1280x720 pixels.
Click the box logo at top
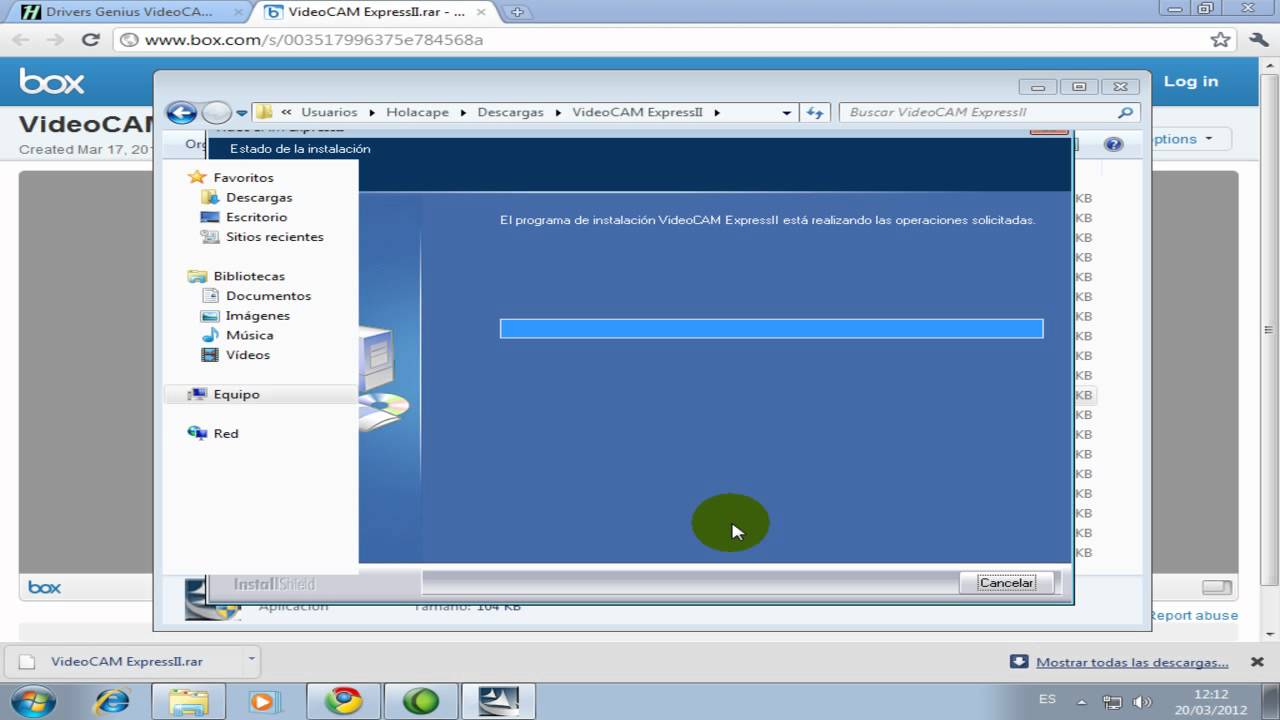[52, 82]
